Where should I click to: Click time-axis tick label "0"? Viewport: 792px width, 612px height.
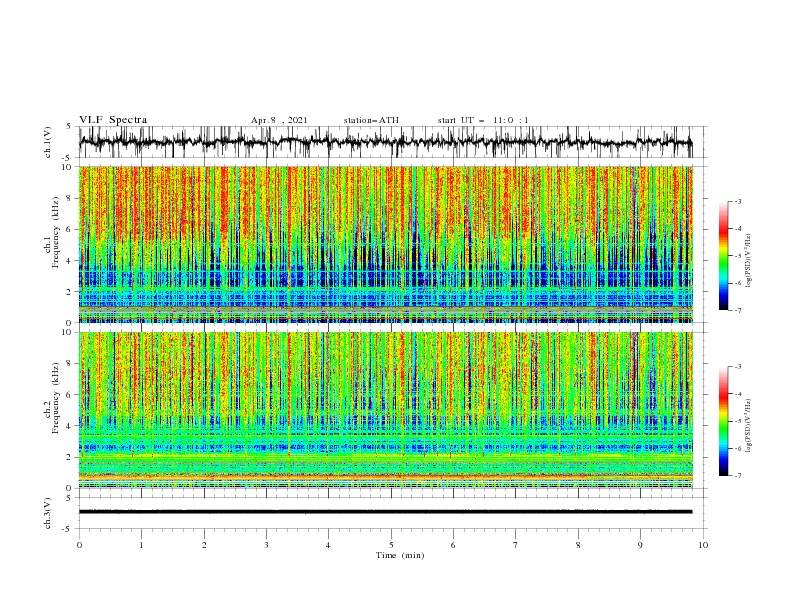tap(79, 545)
